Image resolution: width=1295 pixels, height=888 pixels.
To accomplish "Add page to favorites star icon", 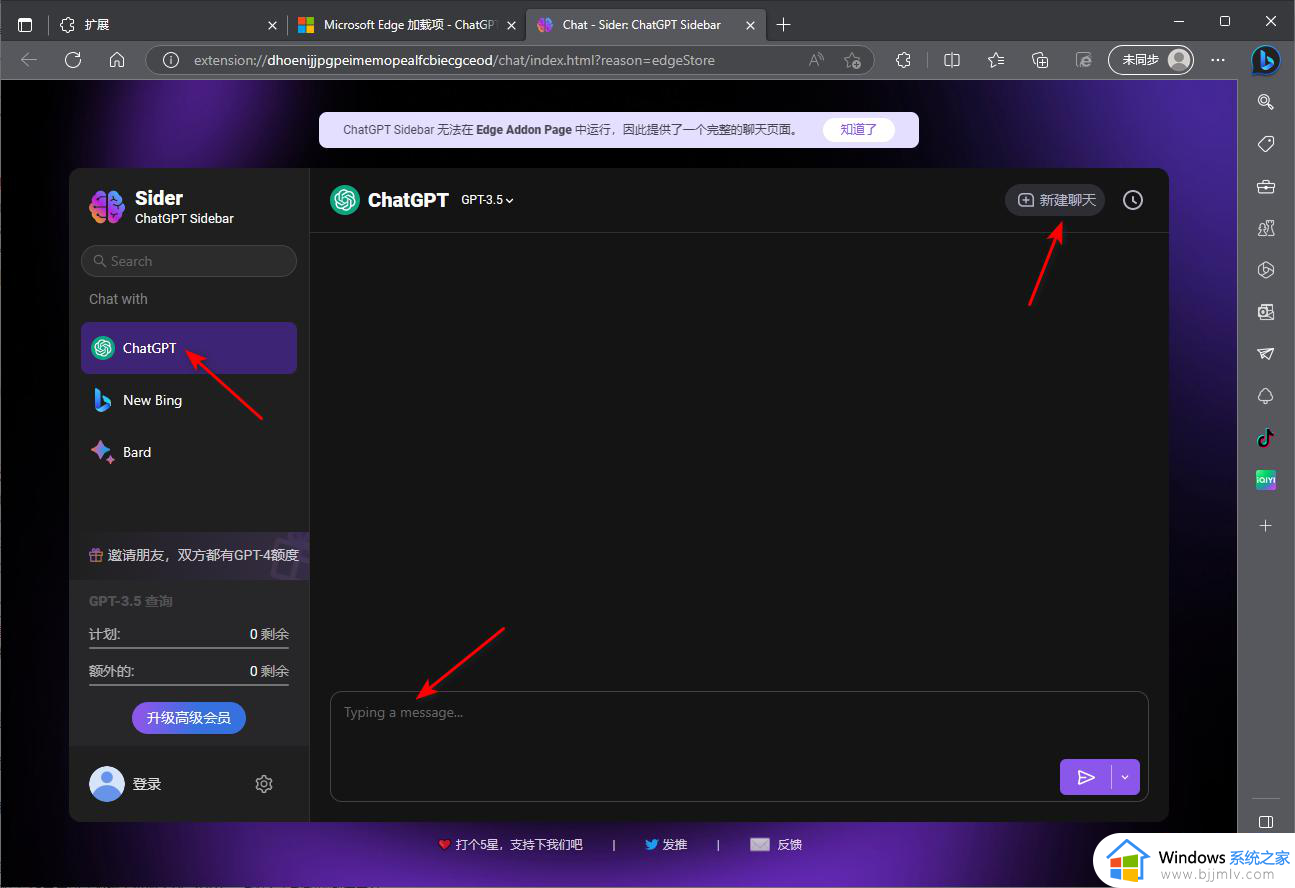I will click(852, 60).
